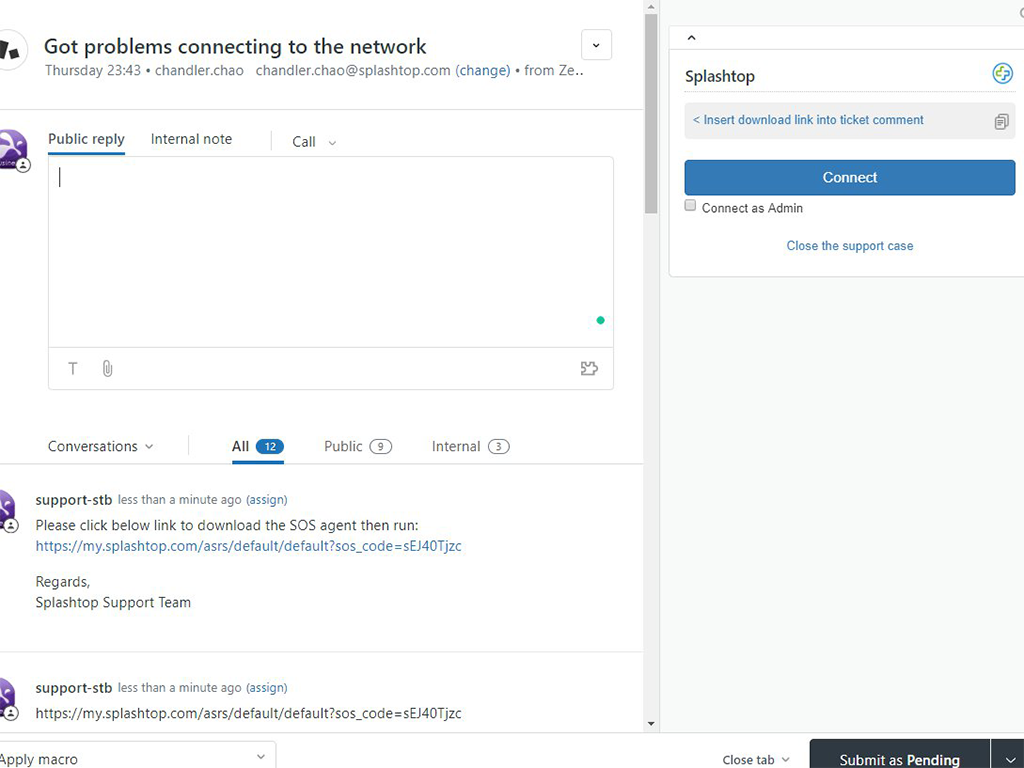Collapse the Splashtop app panel

(691, 38)
